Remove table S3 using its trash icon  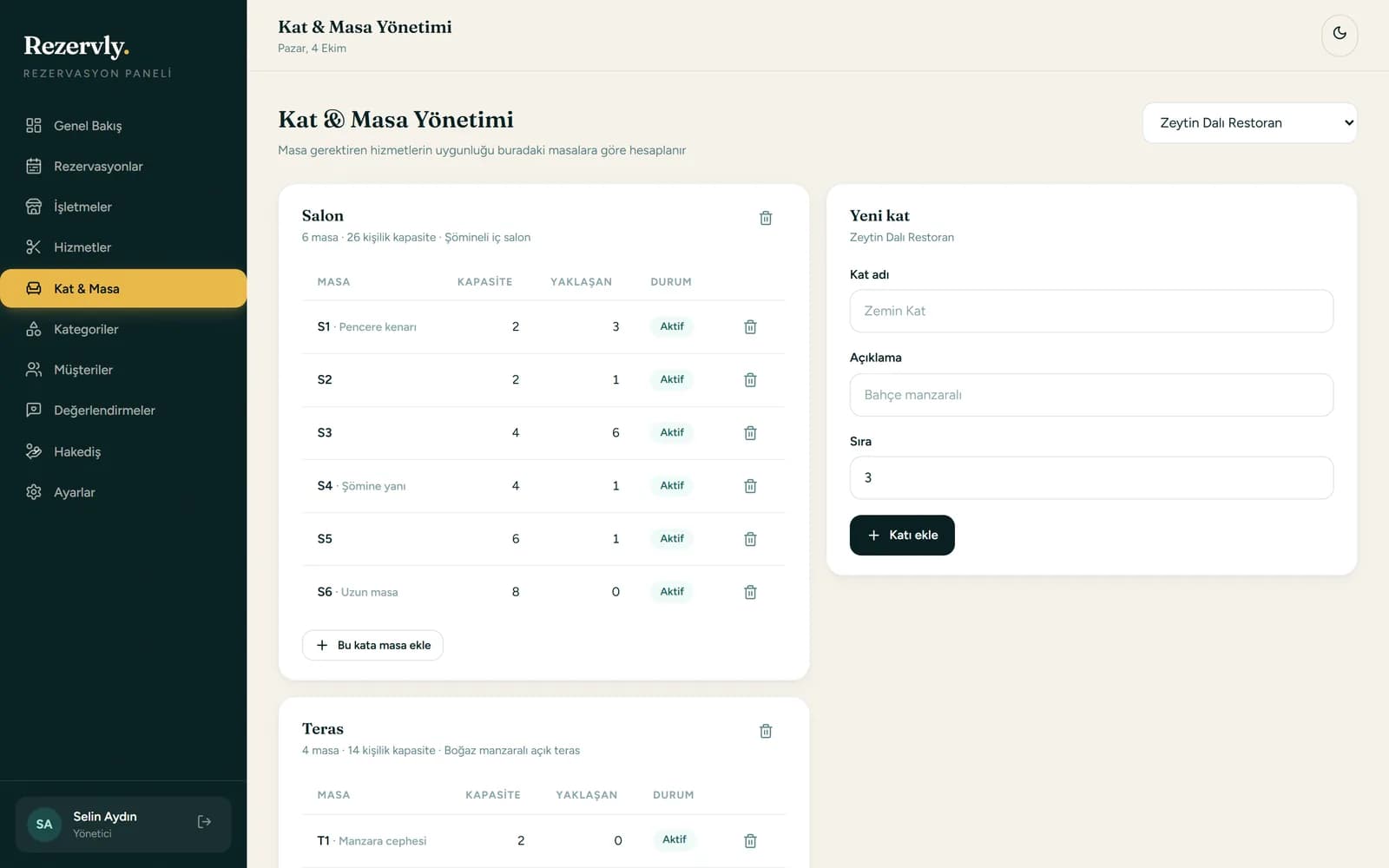click(750, 433)
